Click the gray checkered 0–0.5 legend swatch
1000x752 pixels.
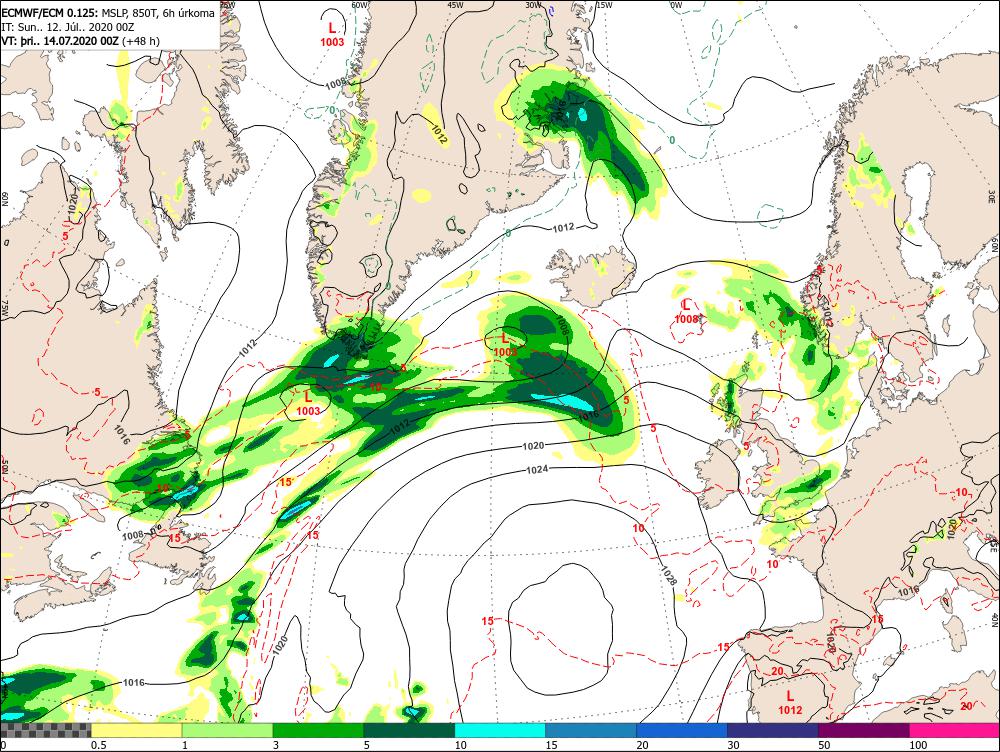(46, 730)
